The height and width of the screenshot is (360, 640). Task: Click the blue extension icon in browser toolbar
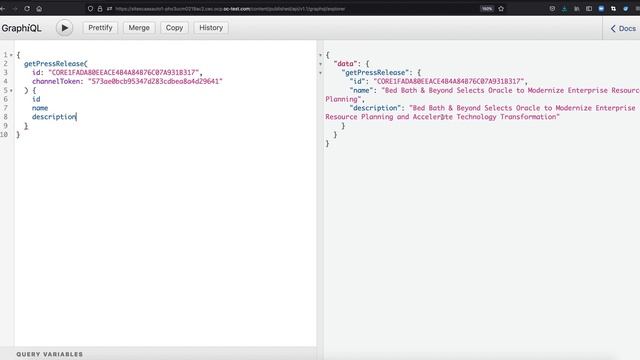[601, 9]
